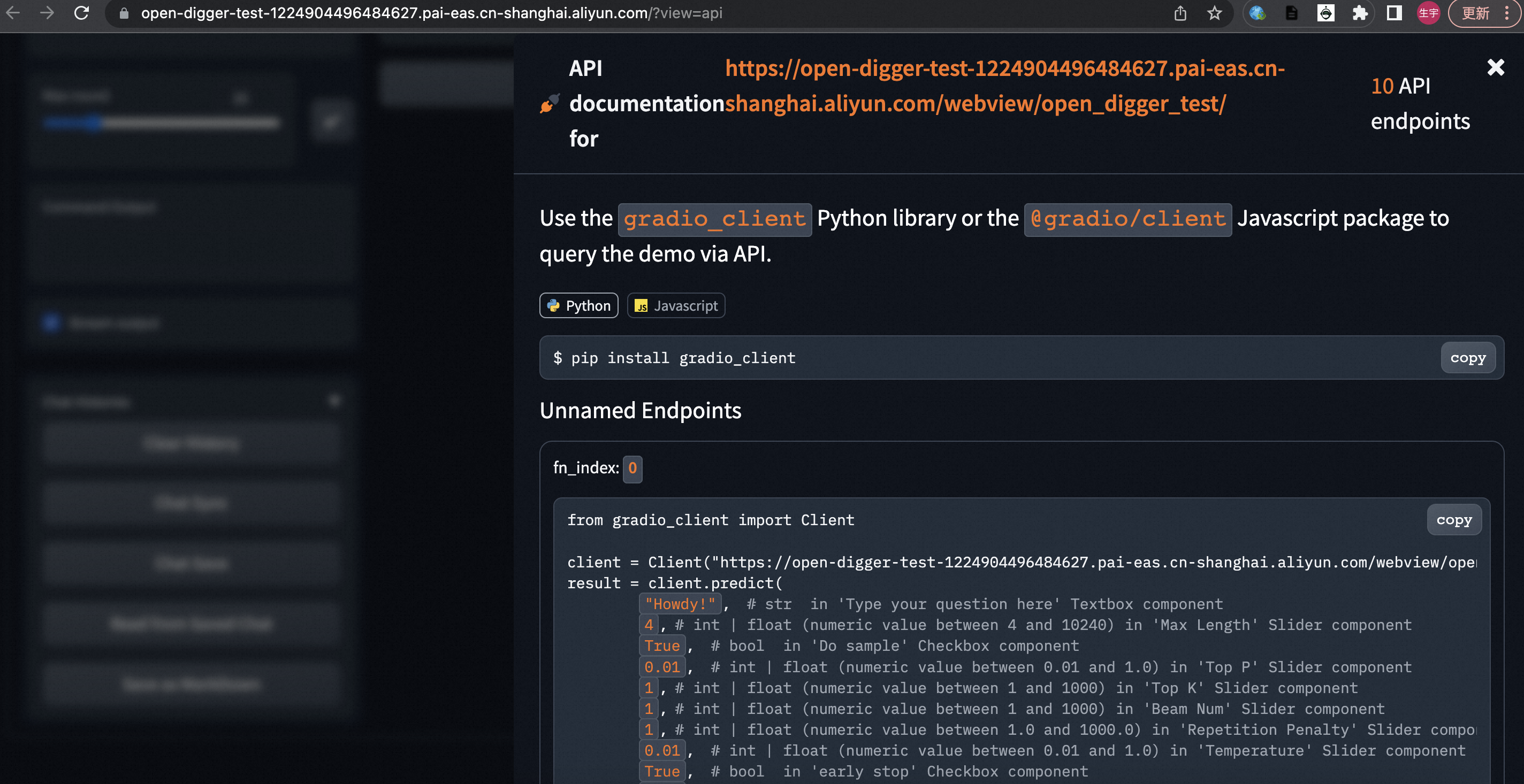Bookmark this page with star icon
Image resolution: width=1524 pixels, height=784 pixels.
click(x=1215, y=13)
